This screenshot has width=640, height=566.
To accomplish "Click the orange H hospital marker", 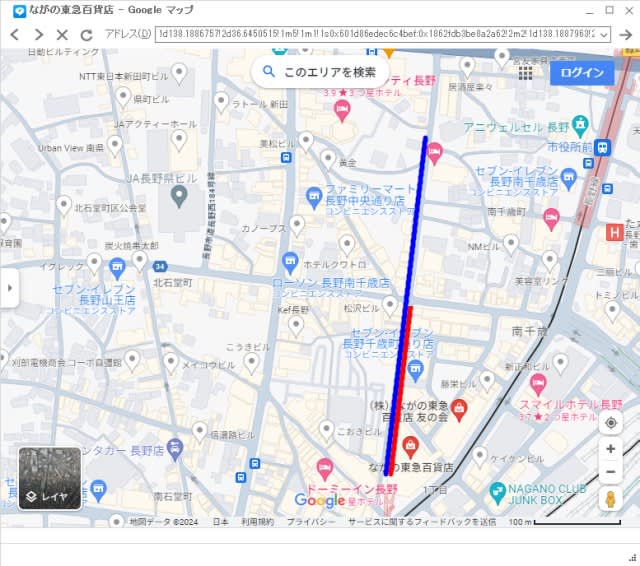I will (614, 233).
